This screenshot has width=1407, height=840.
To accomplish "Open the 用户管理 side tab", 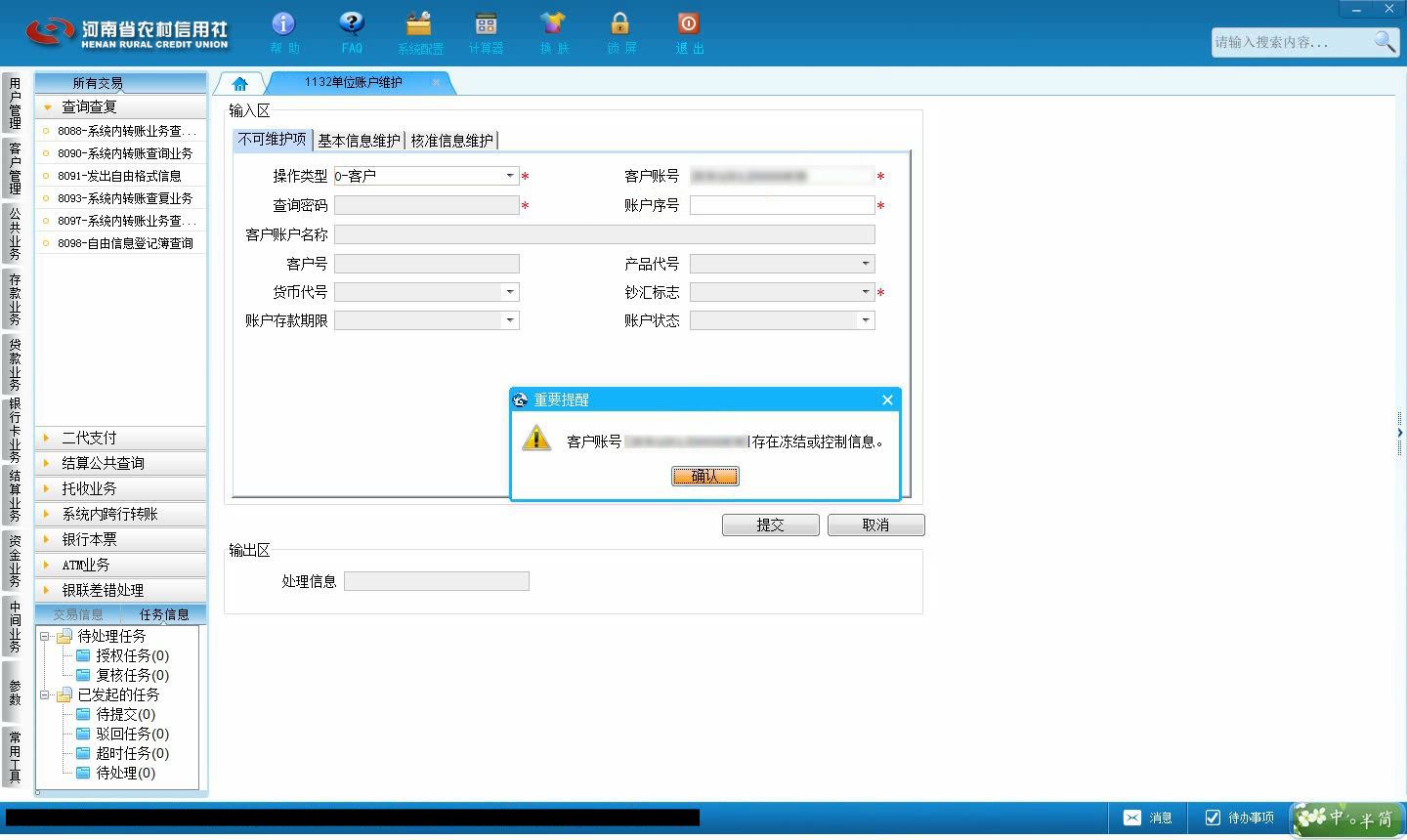I will (x=14, y=103).
